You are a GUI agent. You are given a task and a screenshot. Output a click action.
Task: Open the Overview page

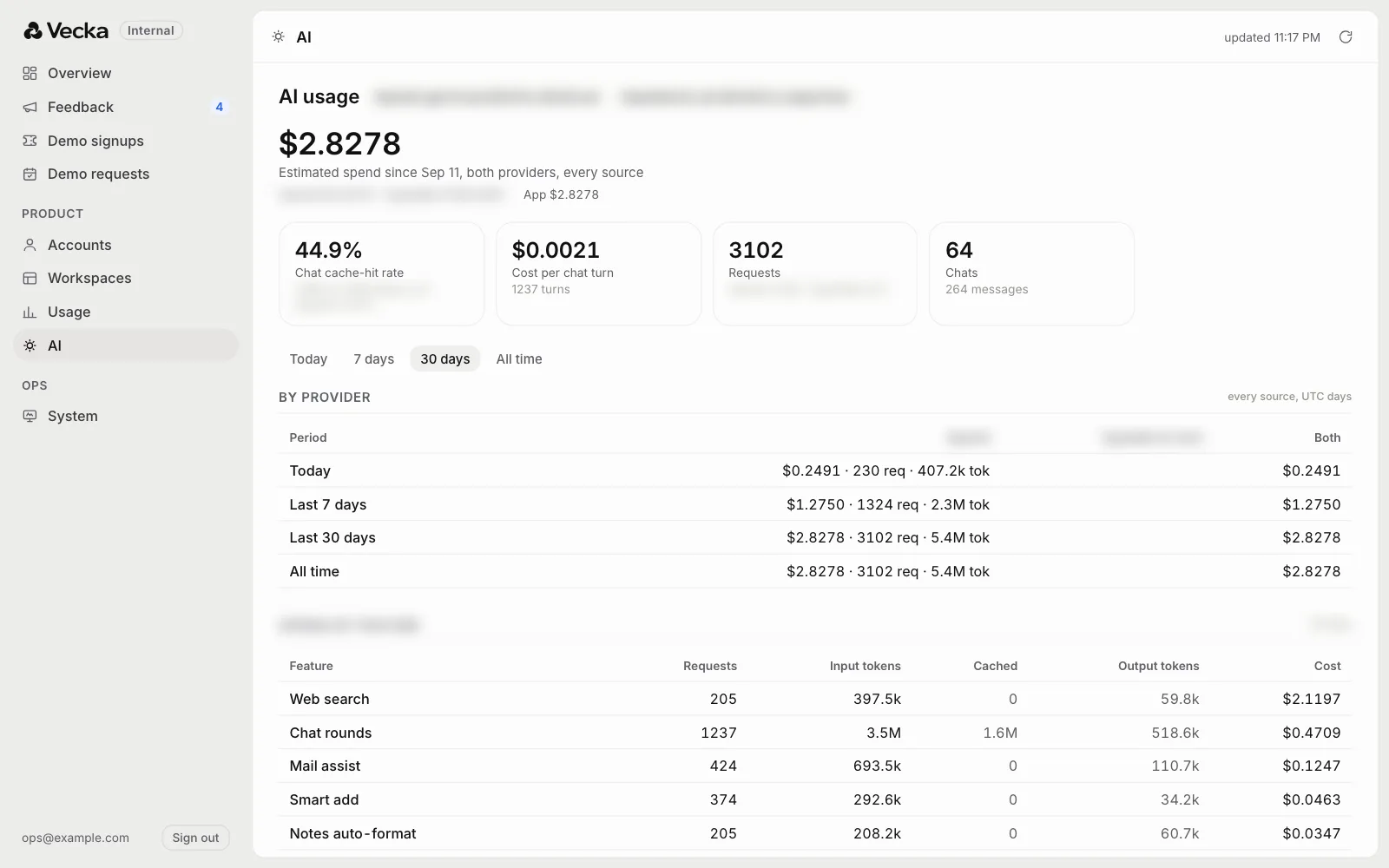tap(126, 73)
